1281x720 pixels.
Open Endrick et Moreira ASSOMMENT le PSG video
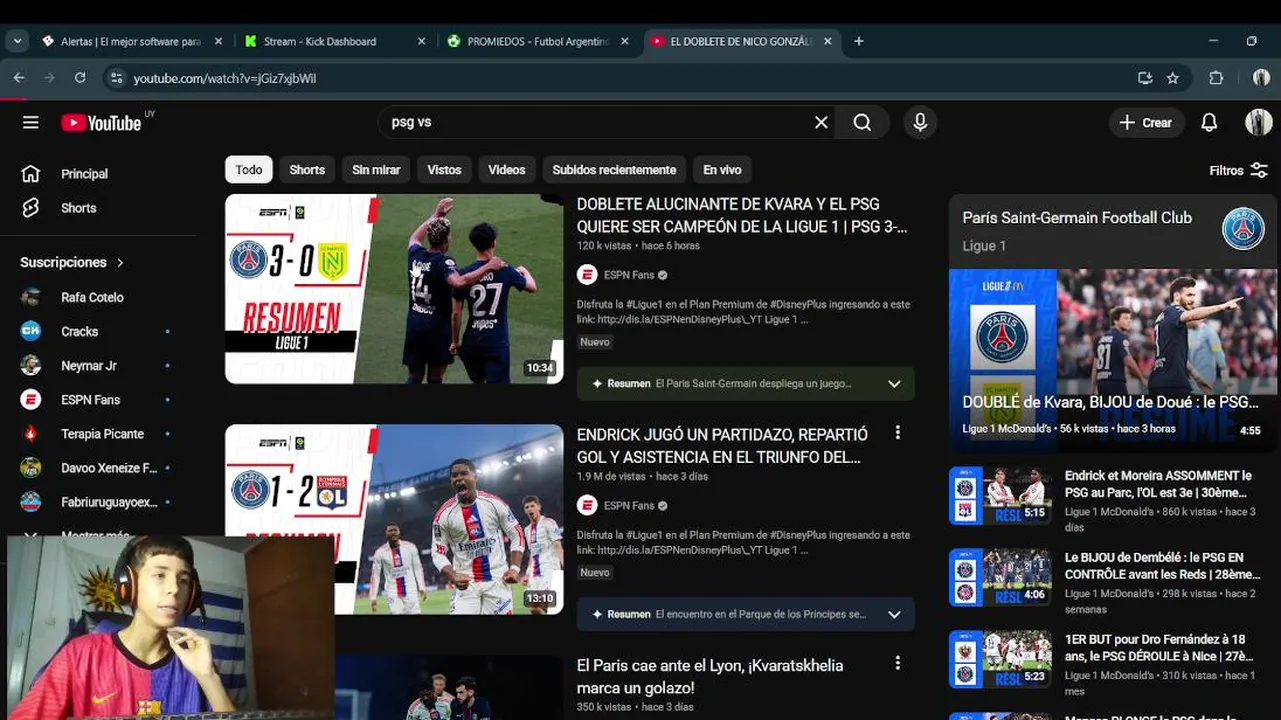point(1157,484)
